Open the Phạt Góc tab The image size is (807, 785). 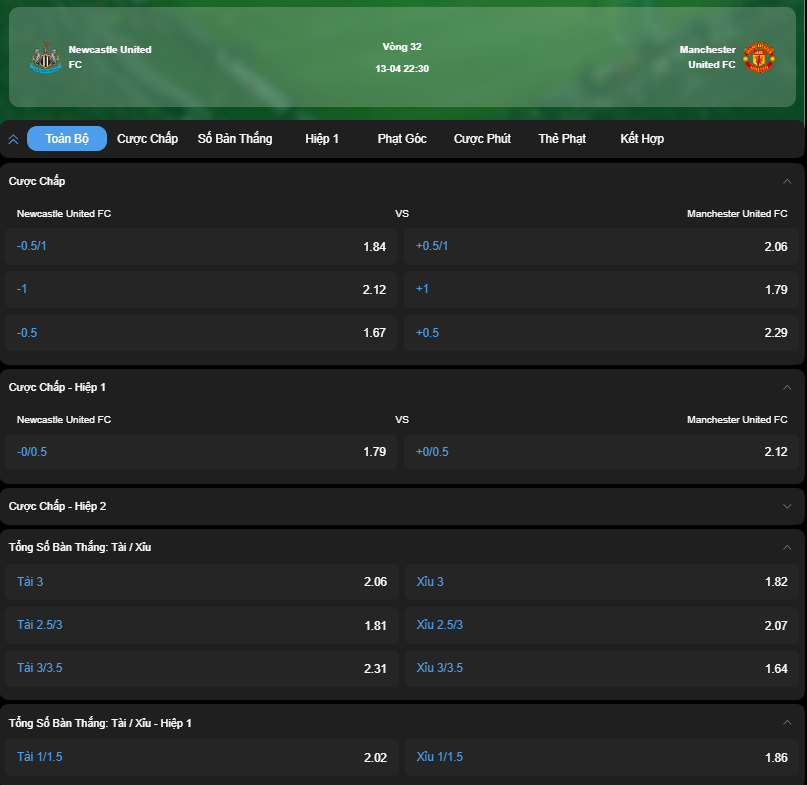click(x=402, y=138)
